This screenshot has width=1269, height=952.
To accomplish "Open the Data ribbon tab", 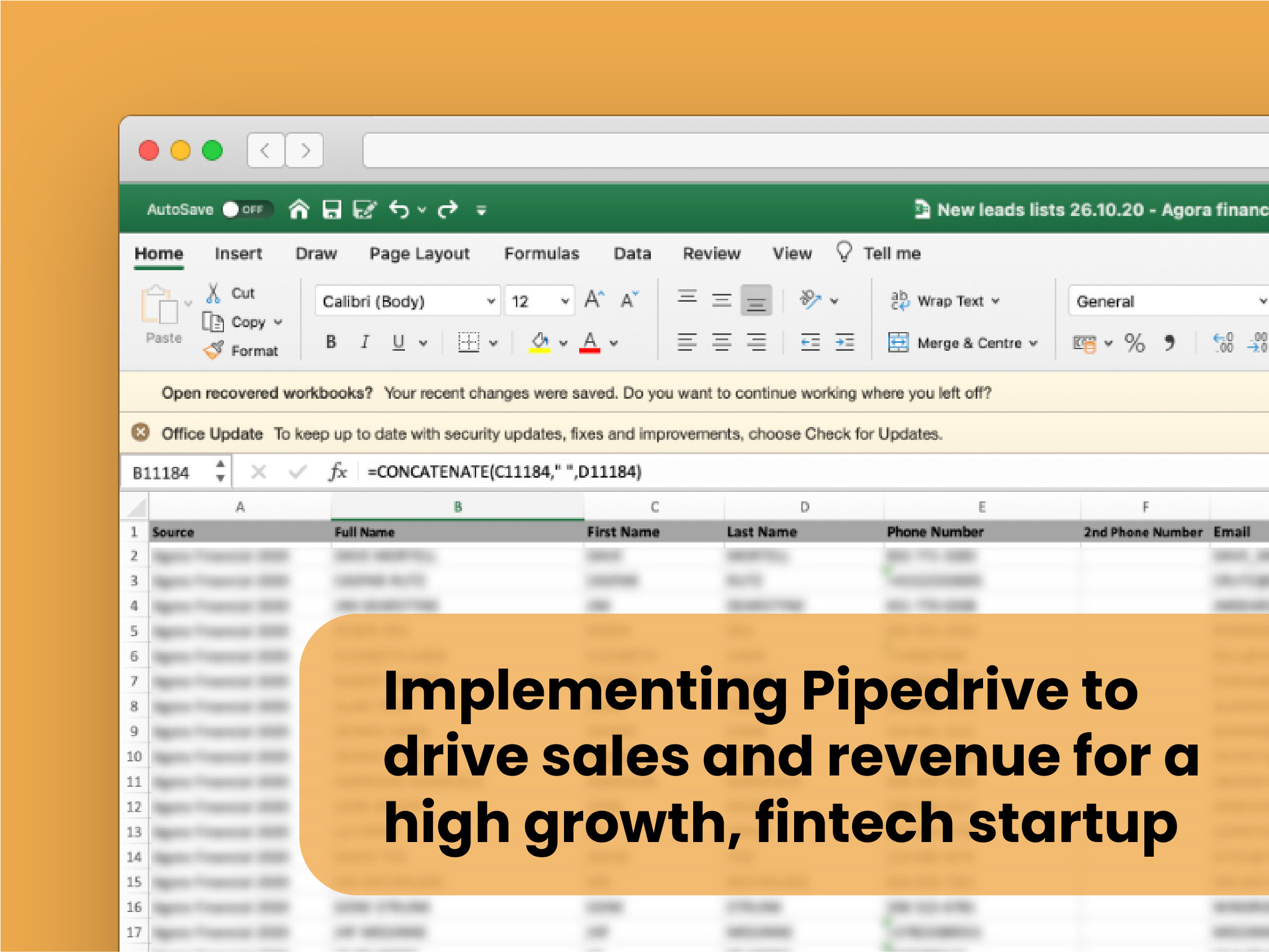I will 632,254.
